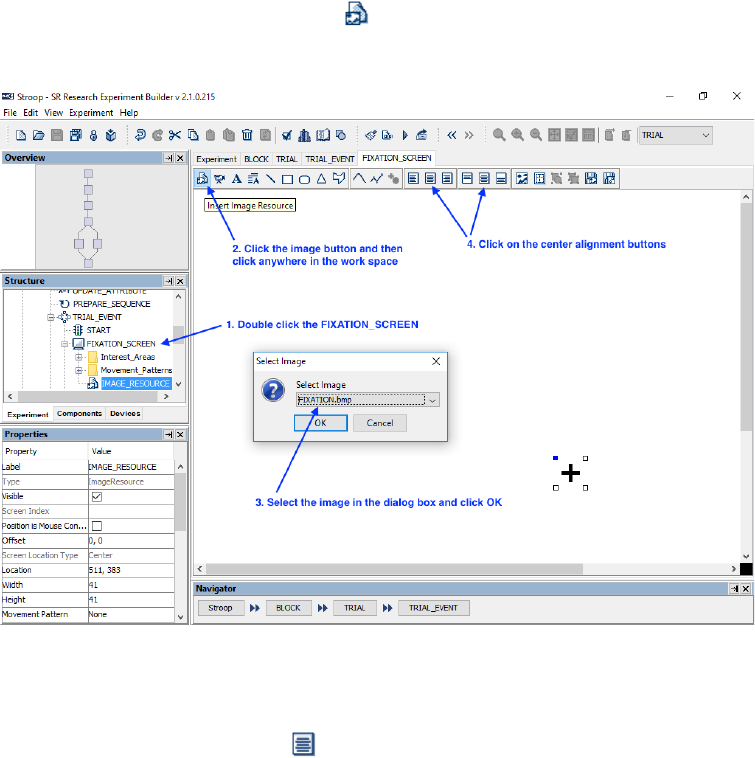
Task: Click the Back double-chevron toolbar icon
Action: (x=451, y=135)
